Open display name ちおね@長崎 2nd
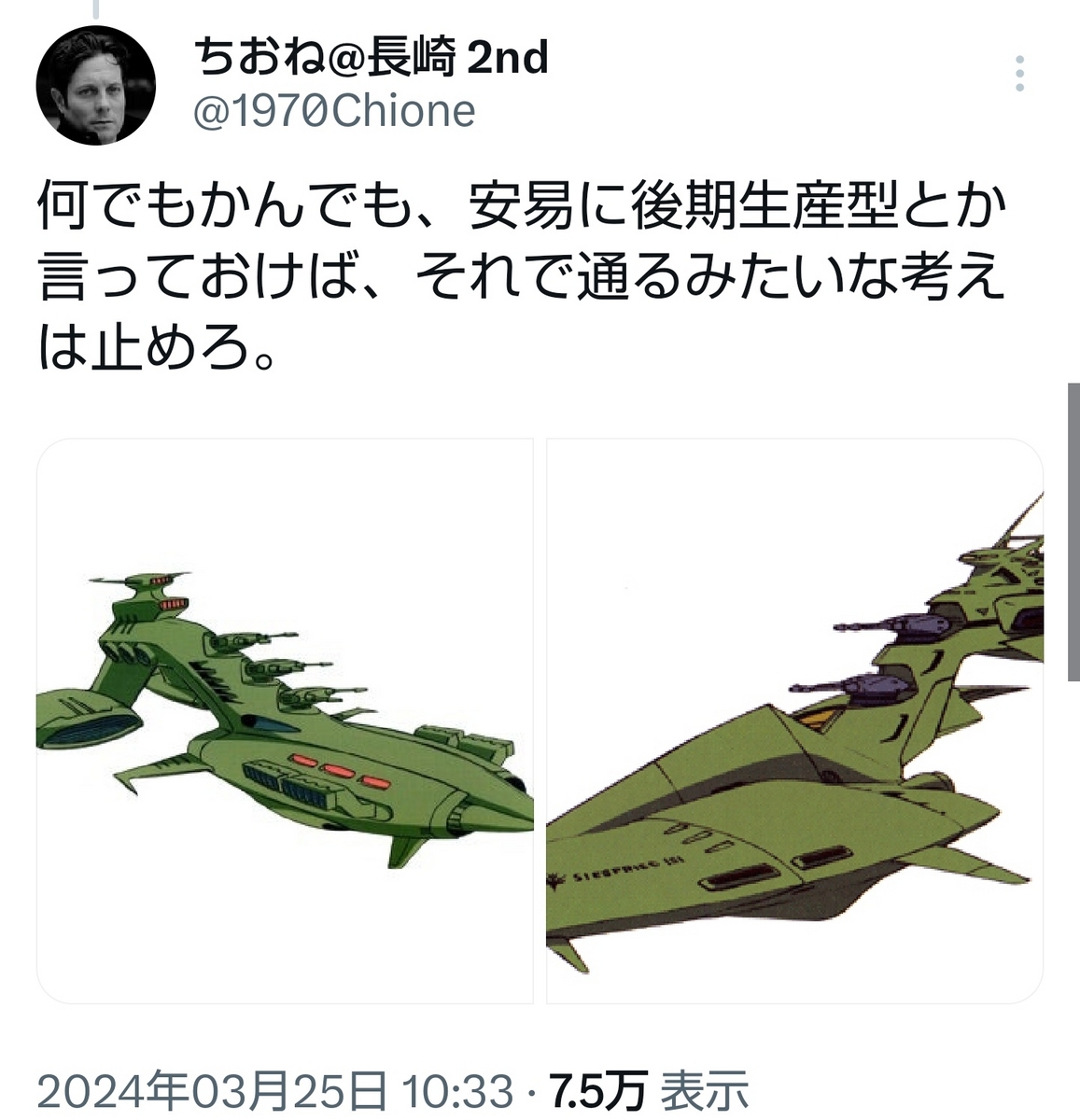Viewport: 1080px width, 1120px height. [372, 59]
